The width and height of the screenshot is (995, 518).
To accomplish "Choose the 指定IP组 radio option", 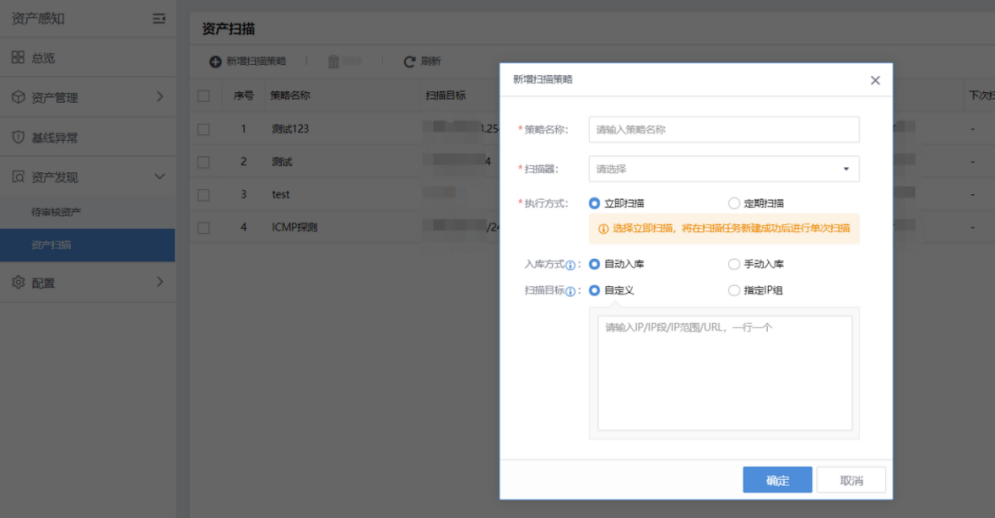I will click(734, 291).
